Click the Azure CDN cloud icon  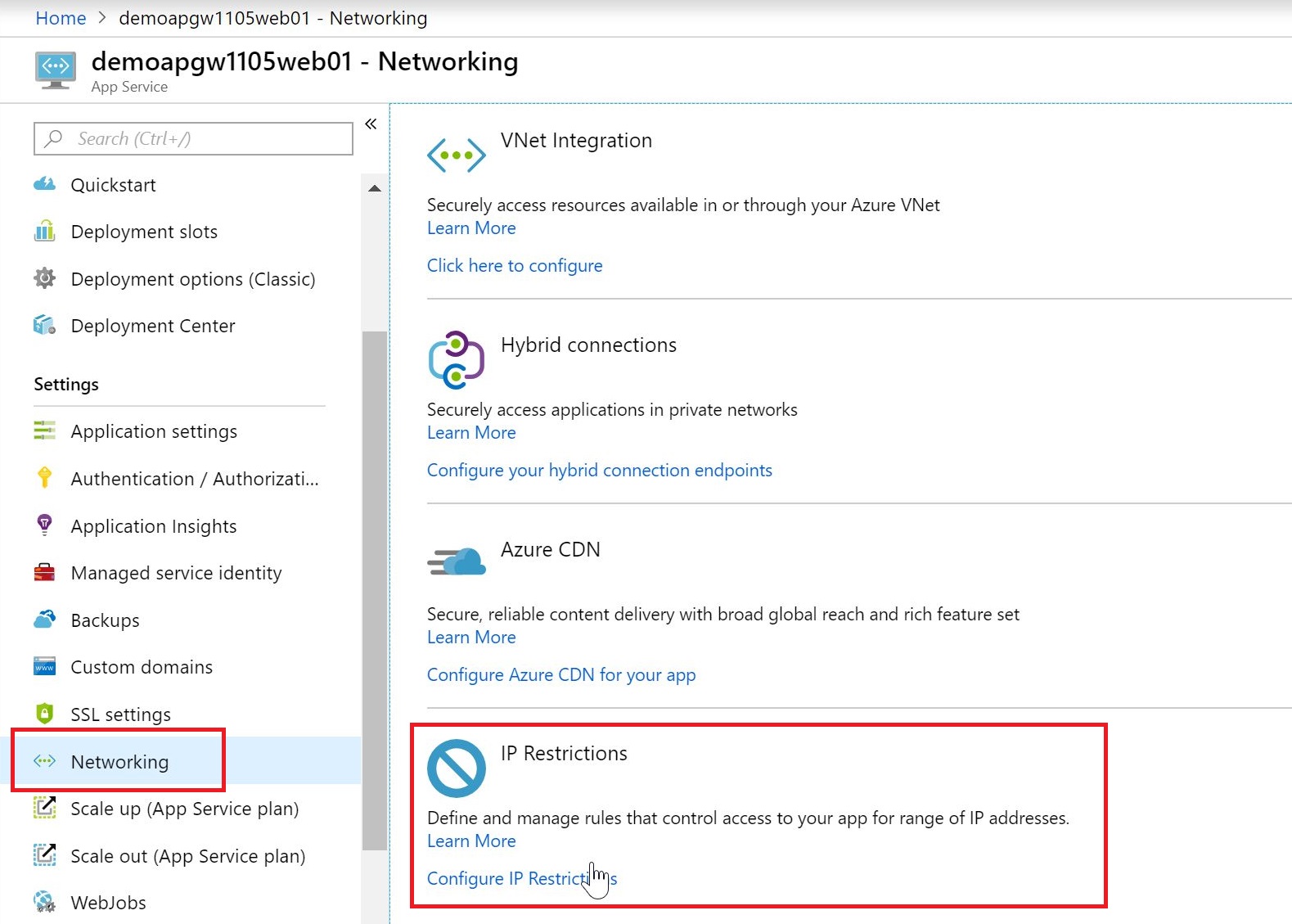[457, 562]
